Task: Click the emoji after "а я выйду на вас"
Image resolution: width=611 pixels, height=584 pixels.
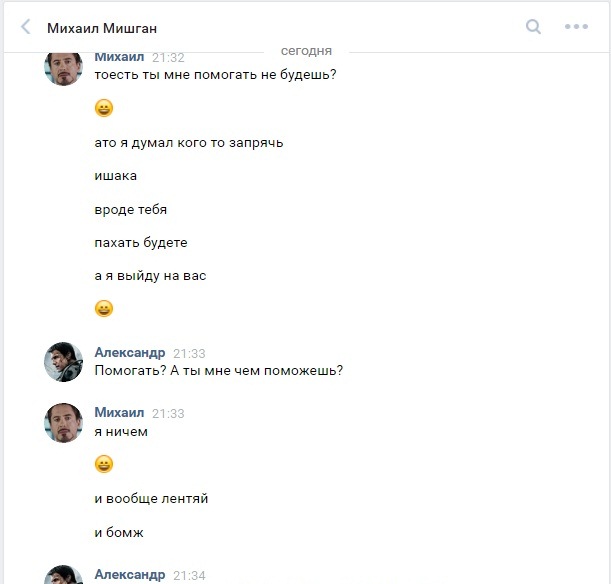Action: (x=104, y=308)
